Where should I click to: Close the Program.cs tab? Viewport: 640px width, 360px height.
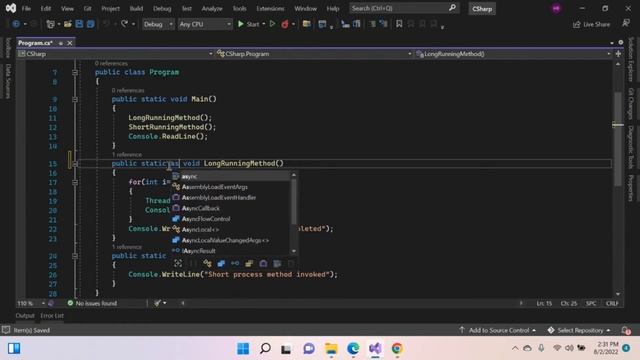[x=70, y=43]
